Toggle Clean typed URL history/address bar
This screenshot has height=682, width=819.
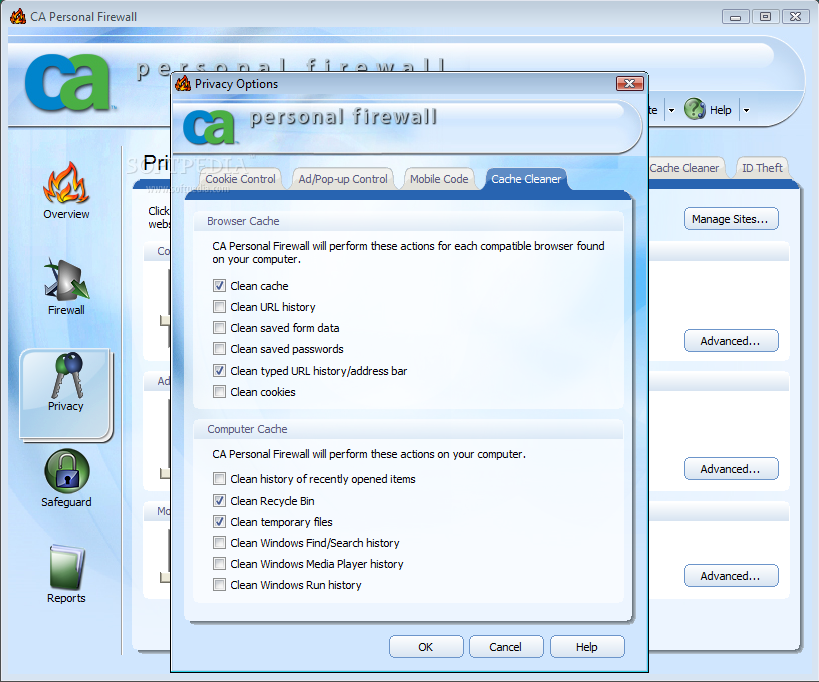(x=219, y=371)
